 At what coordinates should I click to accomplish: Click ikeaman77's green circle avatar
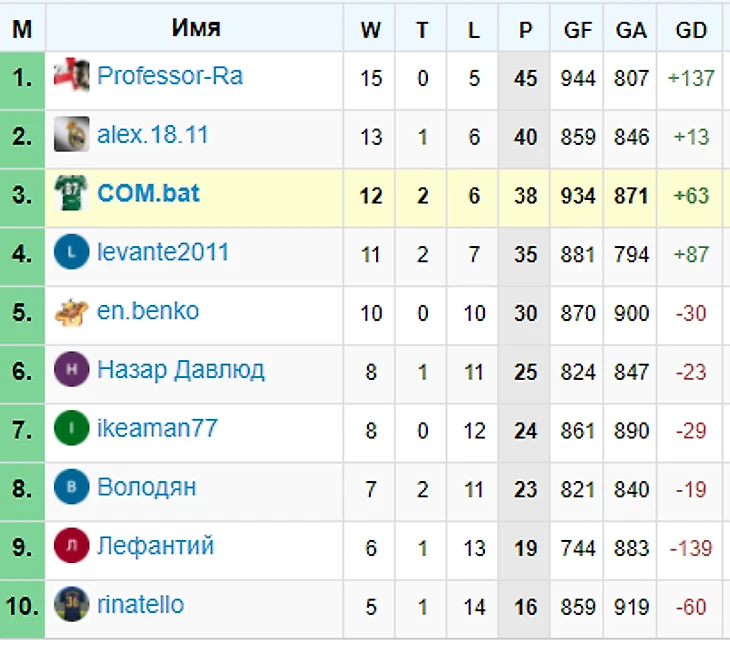[72, 429]
